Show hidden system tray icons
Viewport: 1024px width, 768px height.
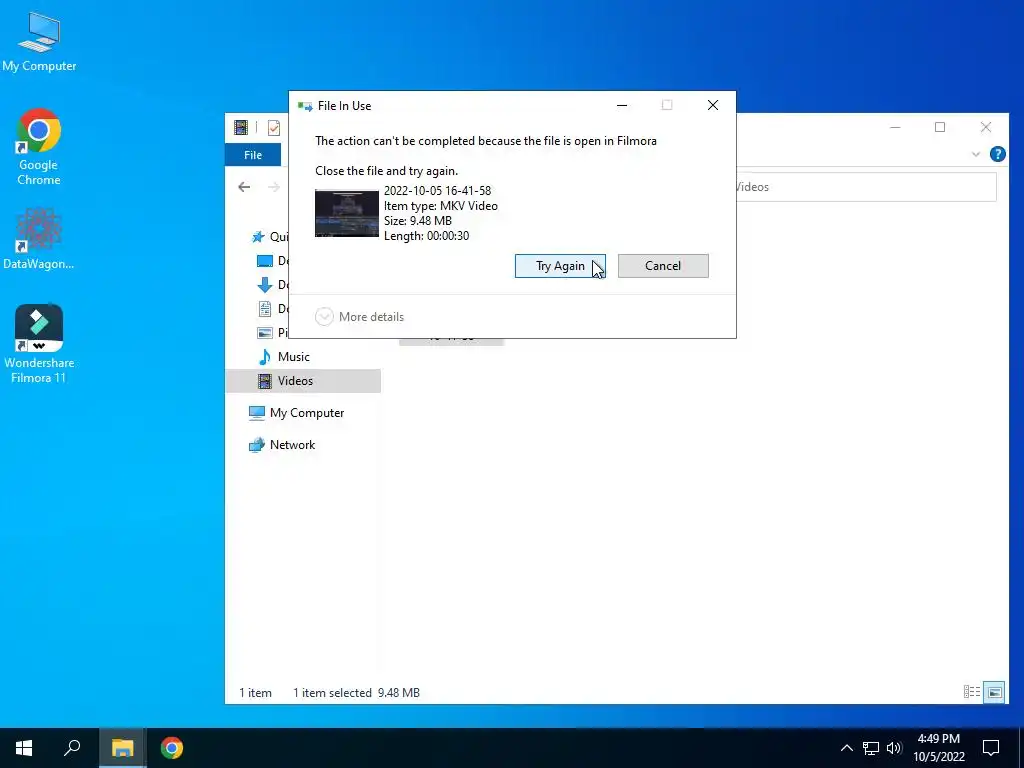tap(846, 748)
